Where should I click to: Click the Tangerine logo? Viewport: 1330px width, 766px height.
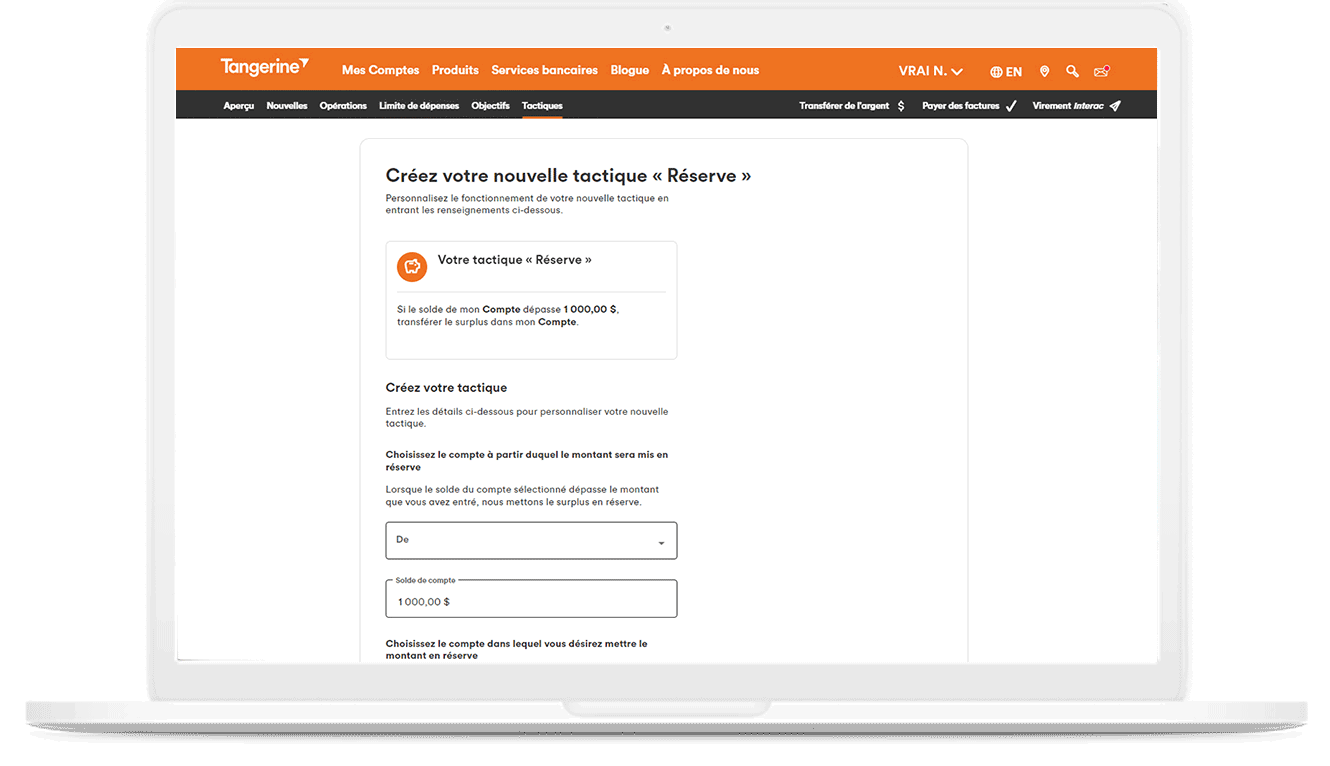click(264, 67)
